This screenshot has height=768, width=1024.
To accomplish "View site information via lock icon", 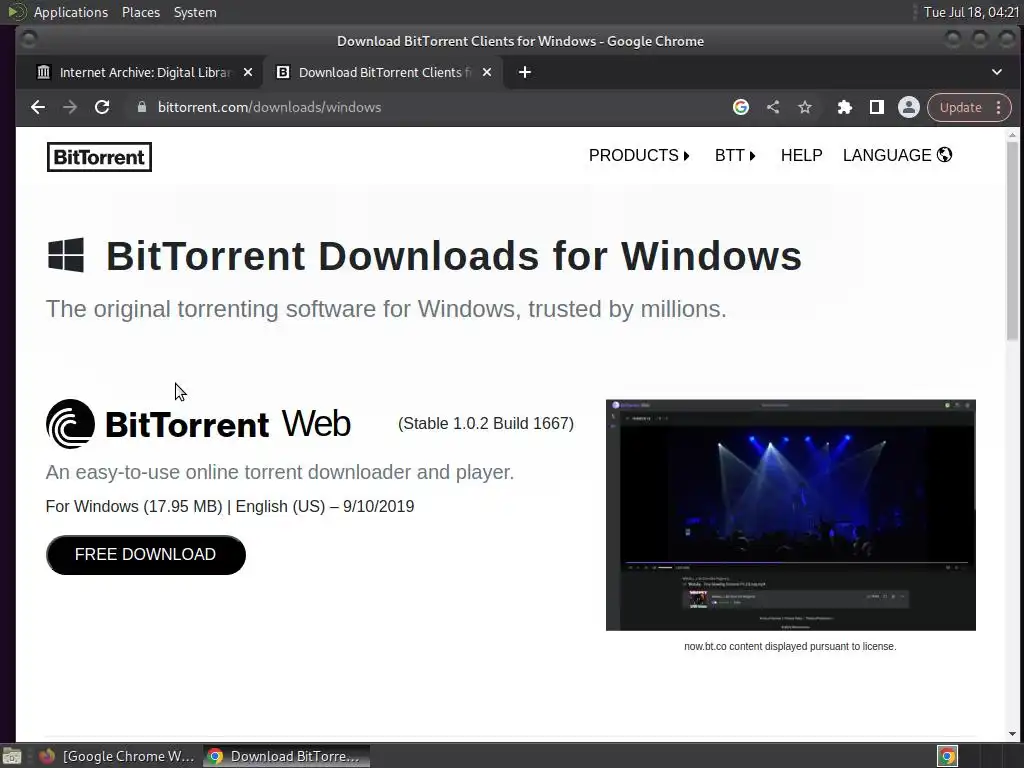I will click(x=142, y=107).
